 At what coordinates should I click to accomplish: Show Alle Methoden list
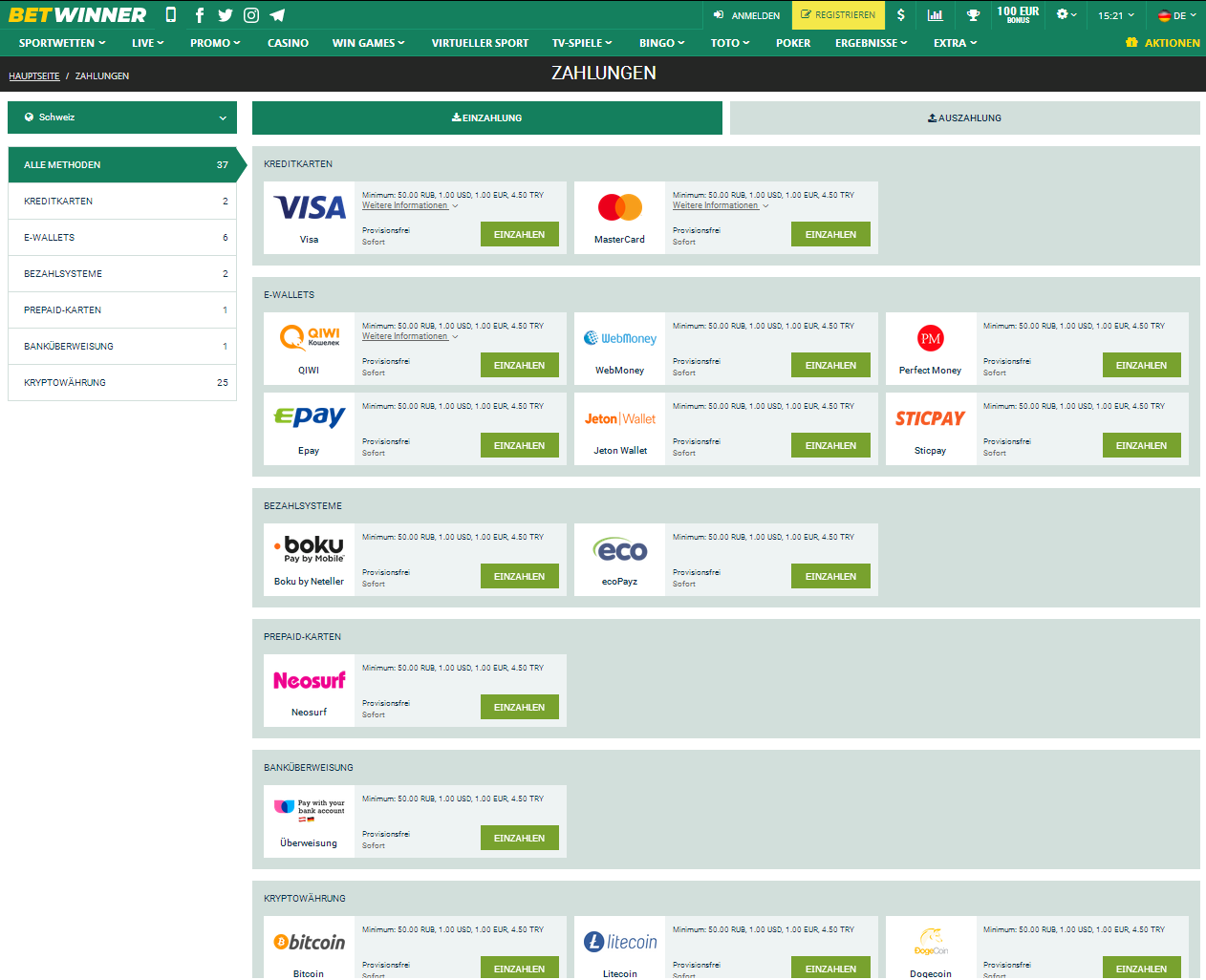[122, 165]
